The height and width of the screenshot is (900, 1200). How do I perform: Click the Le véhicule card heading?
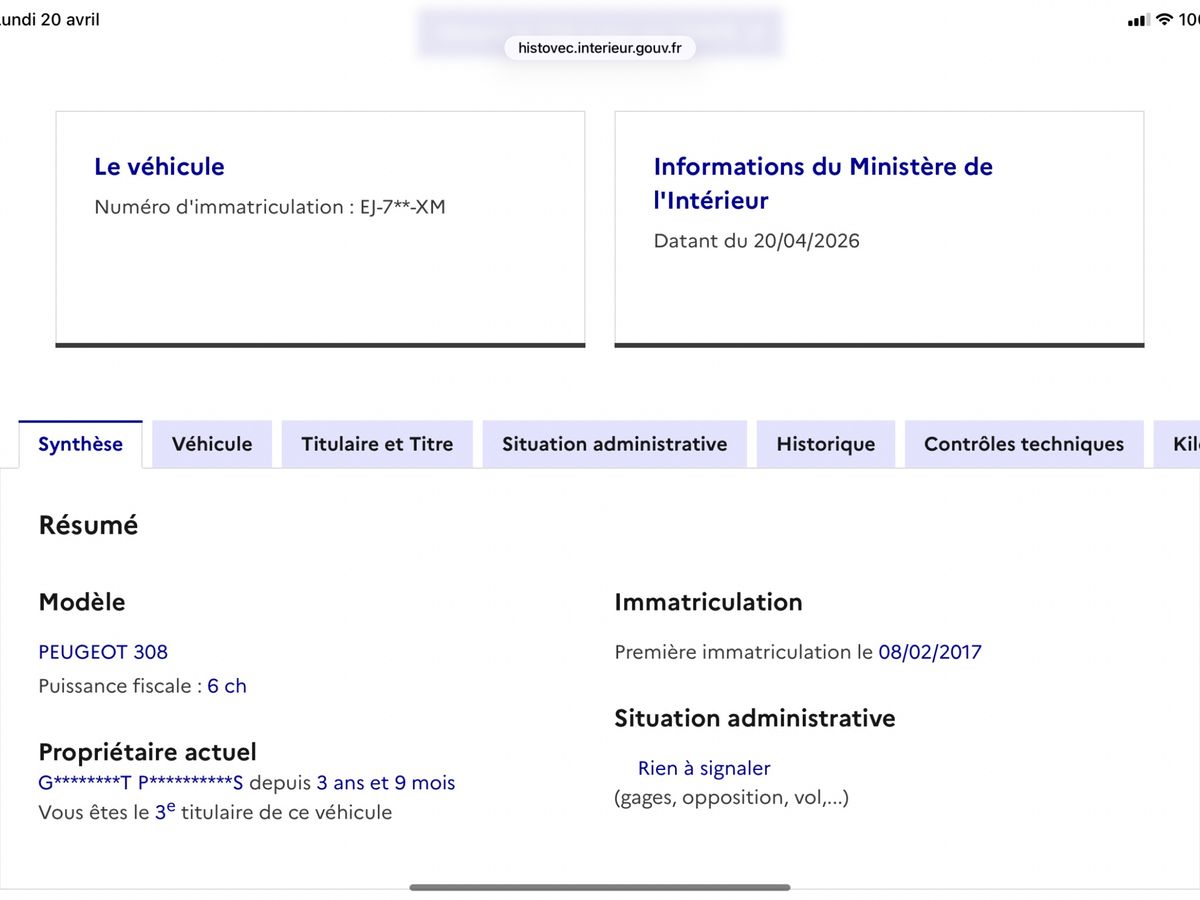coord(159,167)
